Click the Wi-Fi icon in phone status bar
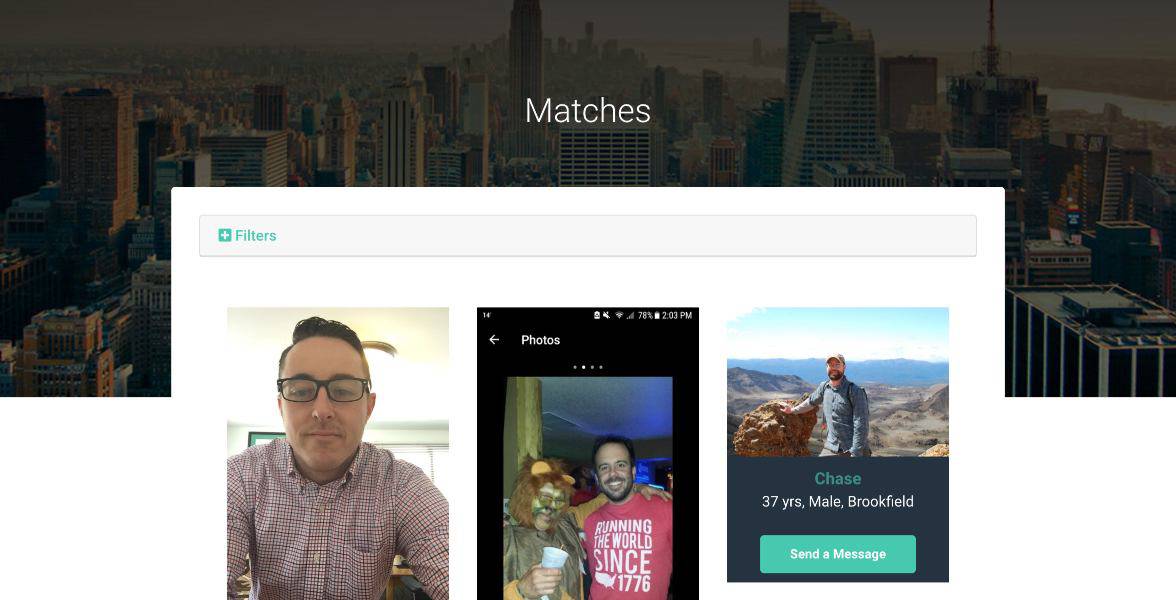Screen dimensions: 1176x600 619,315
